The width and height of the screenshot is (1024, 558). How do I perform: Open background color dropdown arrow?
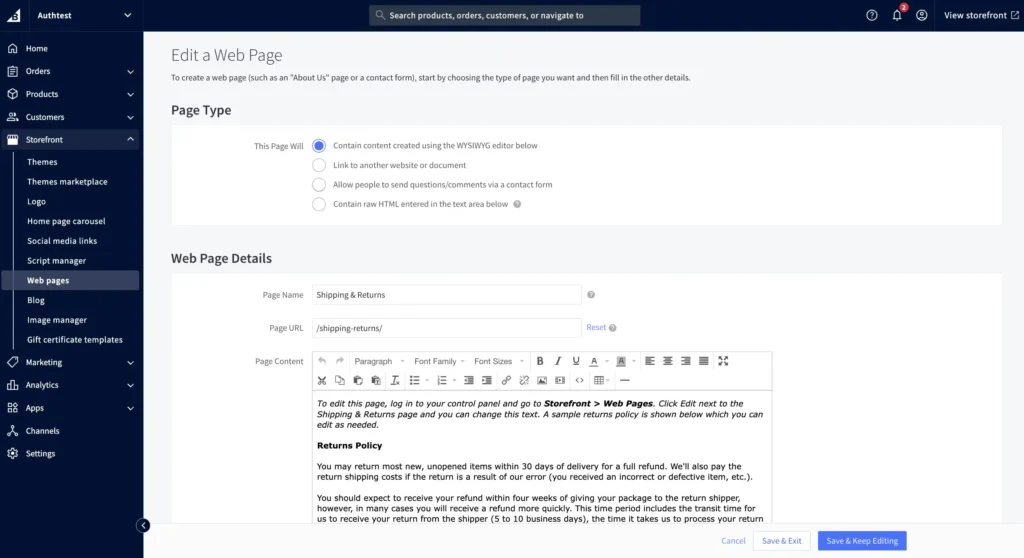tap(633, 361)
